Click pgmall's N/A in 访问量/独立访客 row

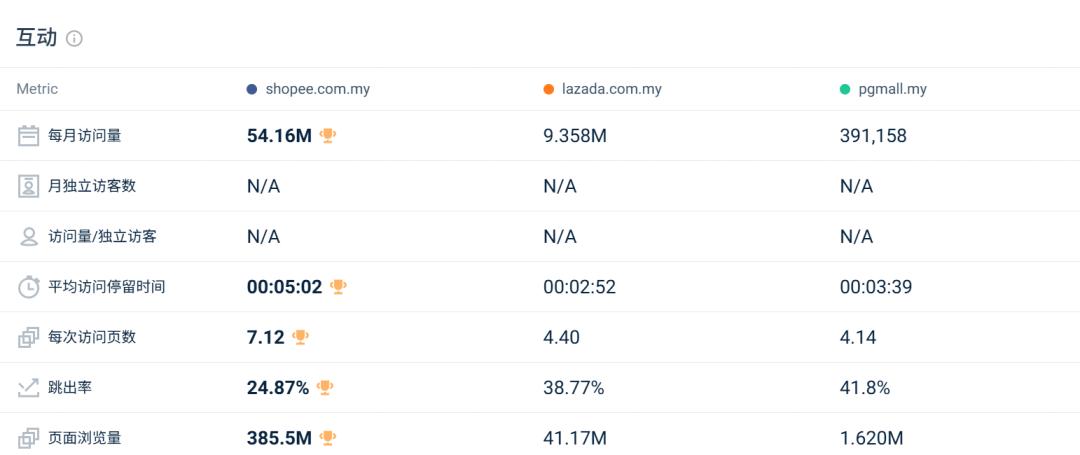point(857,237)
